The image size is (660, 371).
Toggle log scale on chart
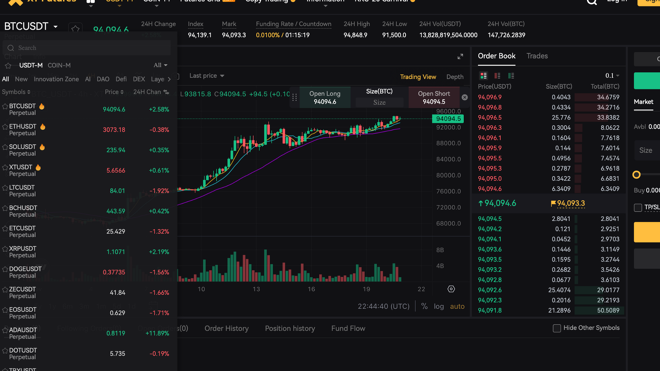(x=439, y=307)
